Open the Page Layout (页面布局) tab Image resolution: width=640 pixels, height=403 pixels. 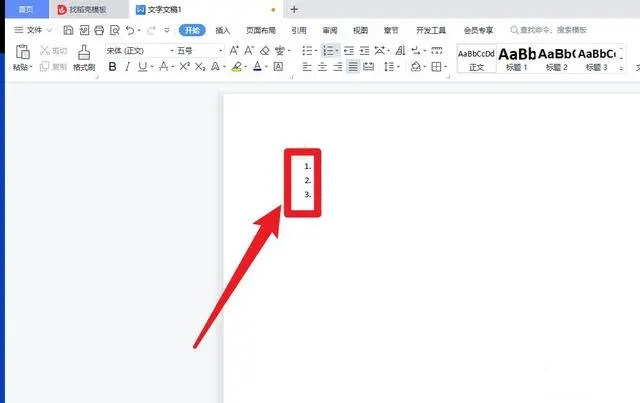coord(261,30)
